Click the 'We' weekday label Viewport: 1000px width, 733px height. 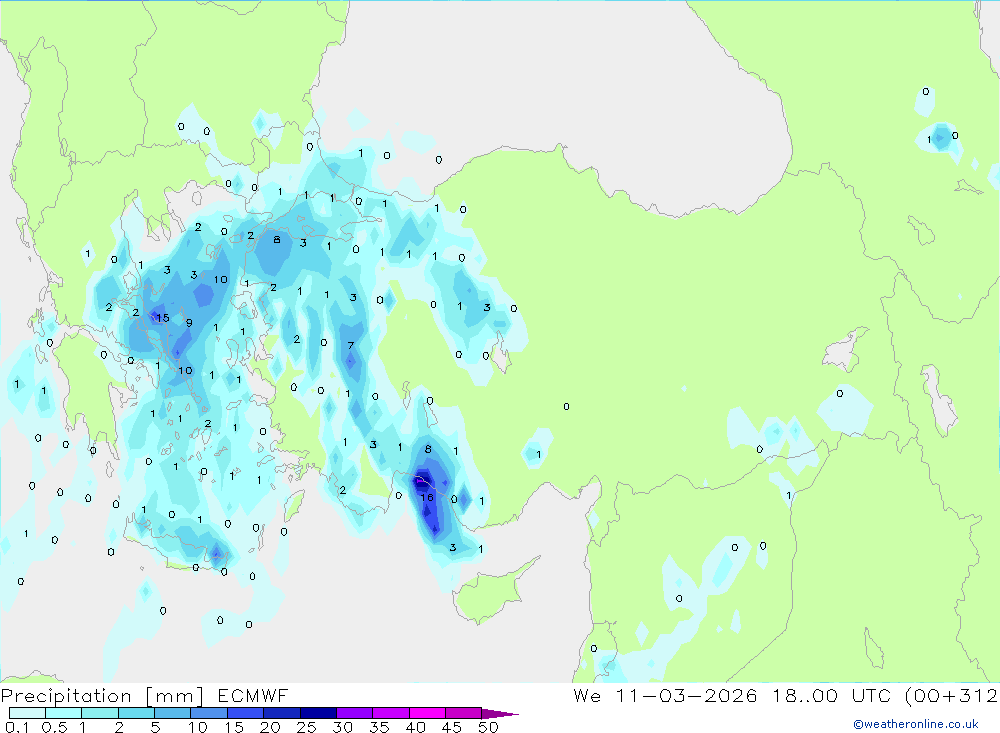(587, 696)
